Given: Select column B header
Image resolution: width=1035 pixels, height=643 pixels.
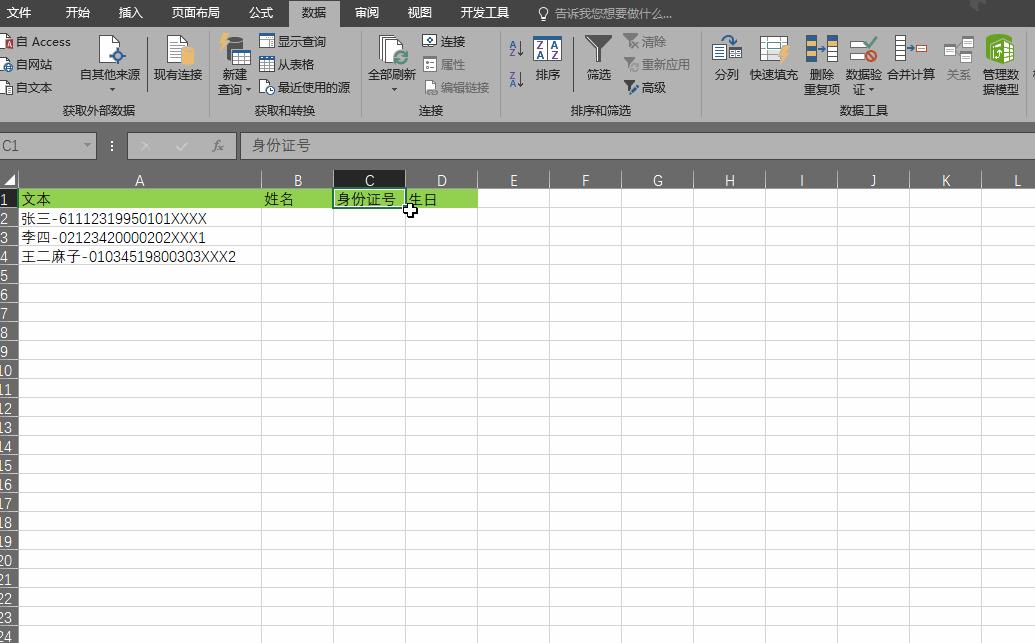Looking at the screenshot, I should (x=298, y=180).
